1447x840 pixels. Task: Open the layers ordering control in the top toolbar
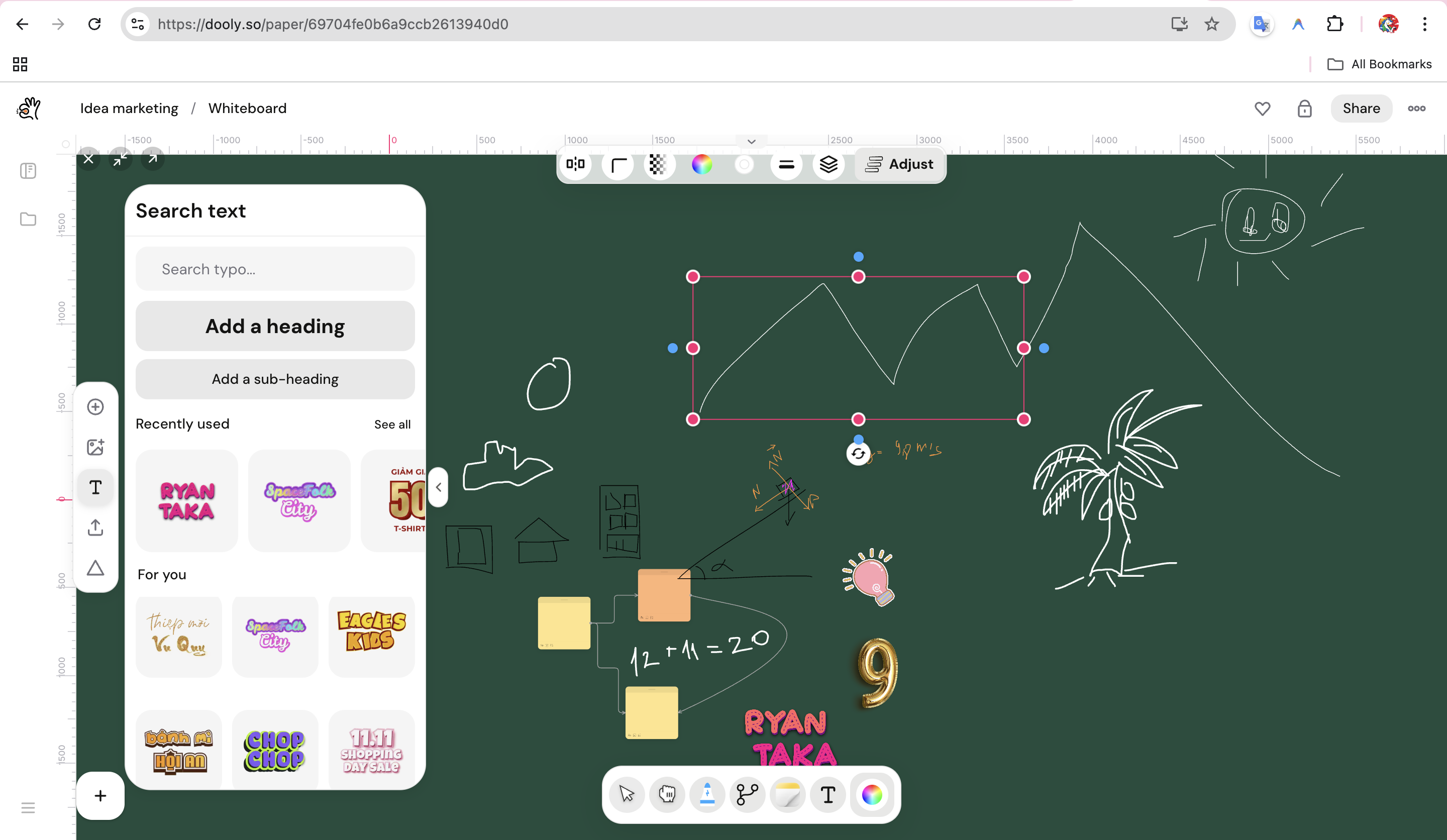[x=829, y=165]
